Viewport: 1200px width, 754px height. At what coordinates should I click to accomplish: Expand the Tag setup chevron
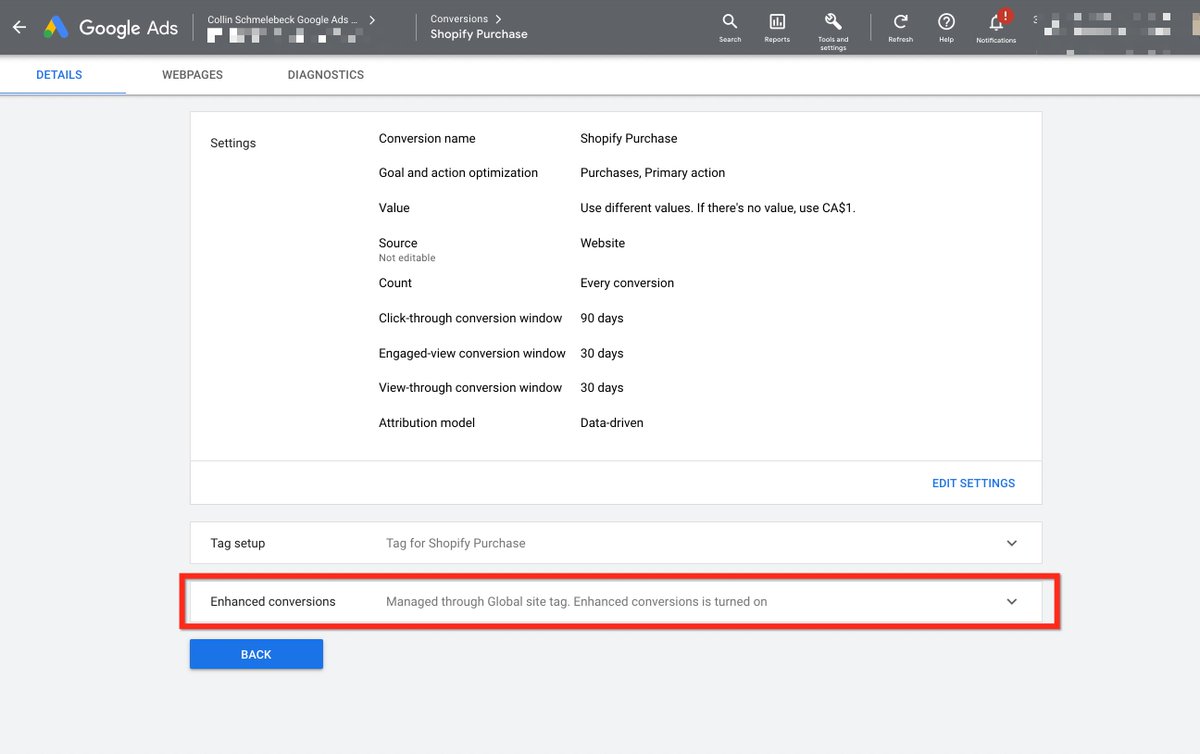(1012, 543)
